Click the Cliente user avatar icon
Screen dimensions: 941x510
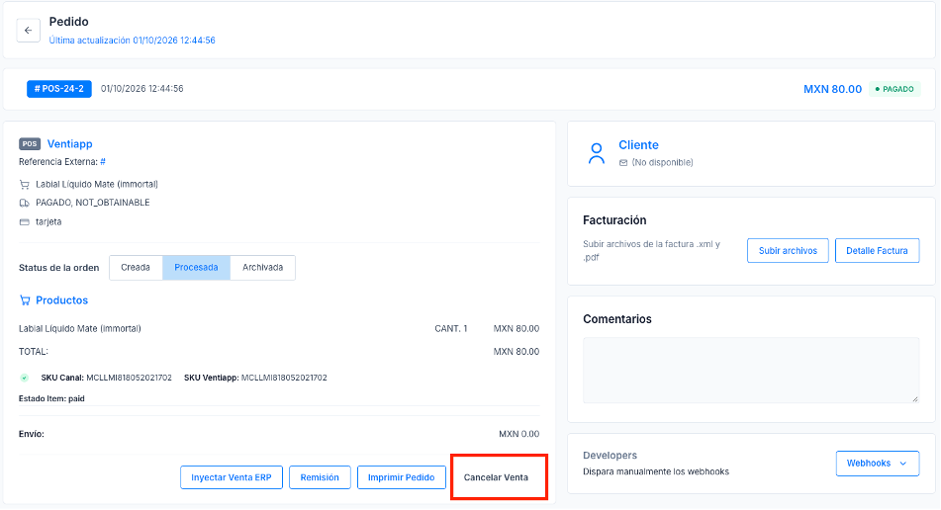pyautogui.click(x=596, y=154)
